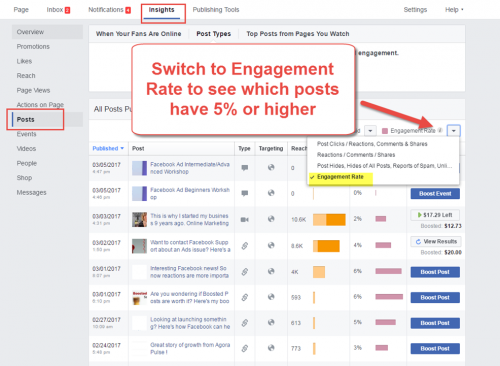Switch to Post Types tab

click(x=214, y=34)
